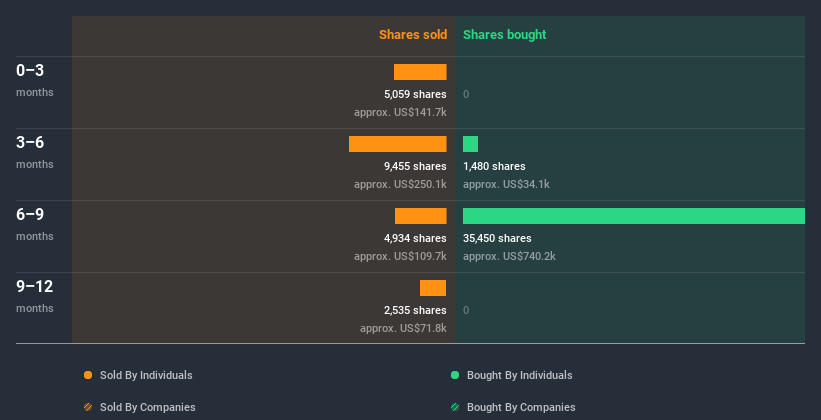Select the Sold By Companies legend label

tap(148, 407)
